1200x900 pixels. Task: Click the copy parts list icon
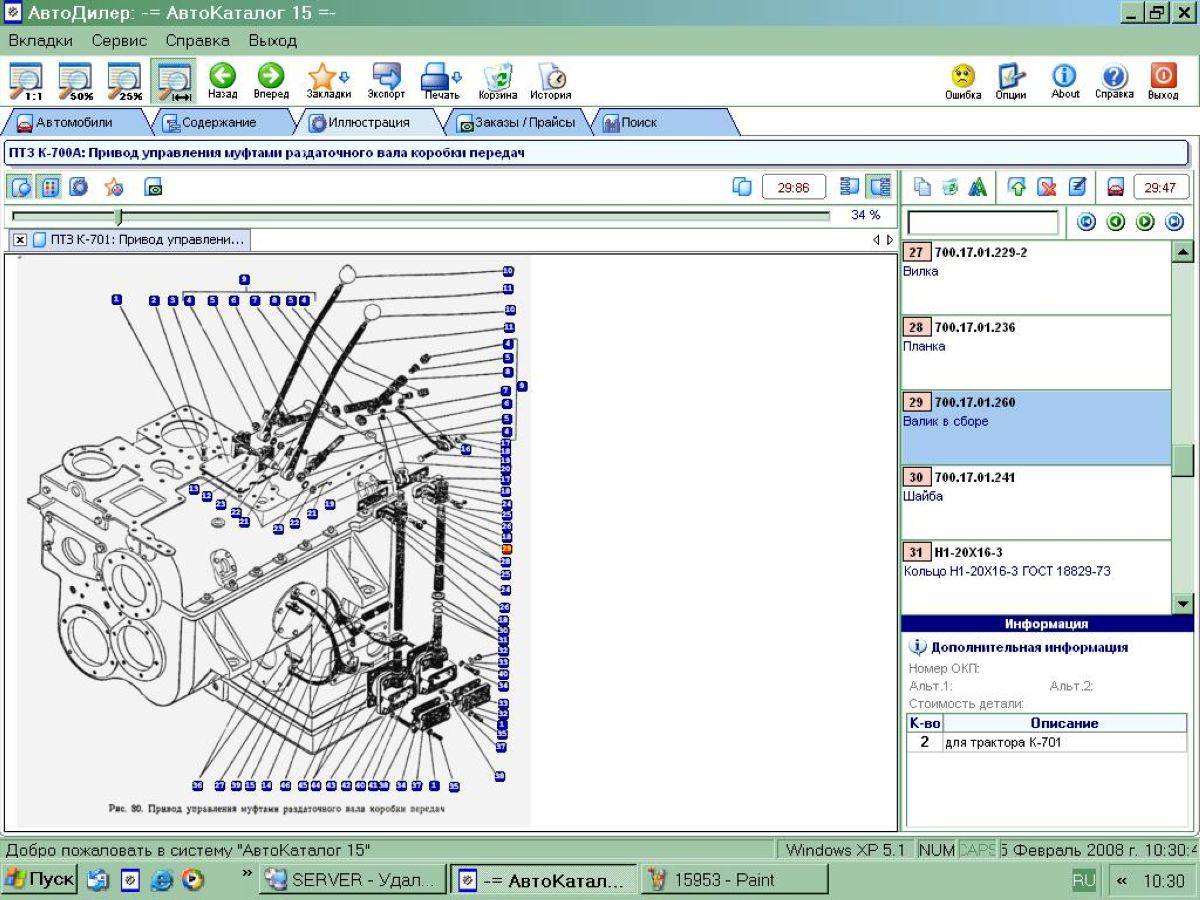[x=922, y=187]
